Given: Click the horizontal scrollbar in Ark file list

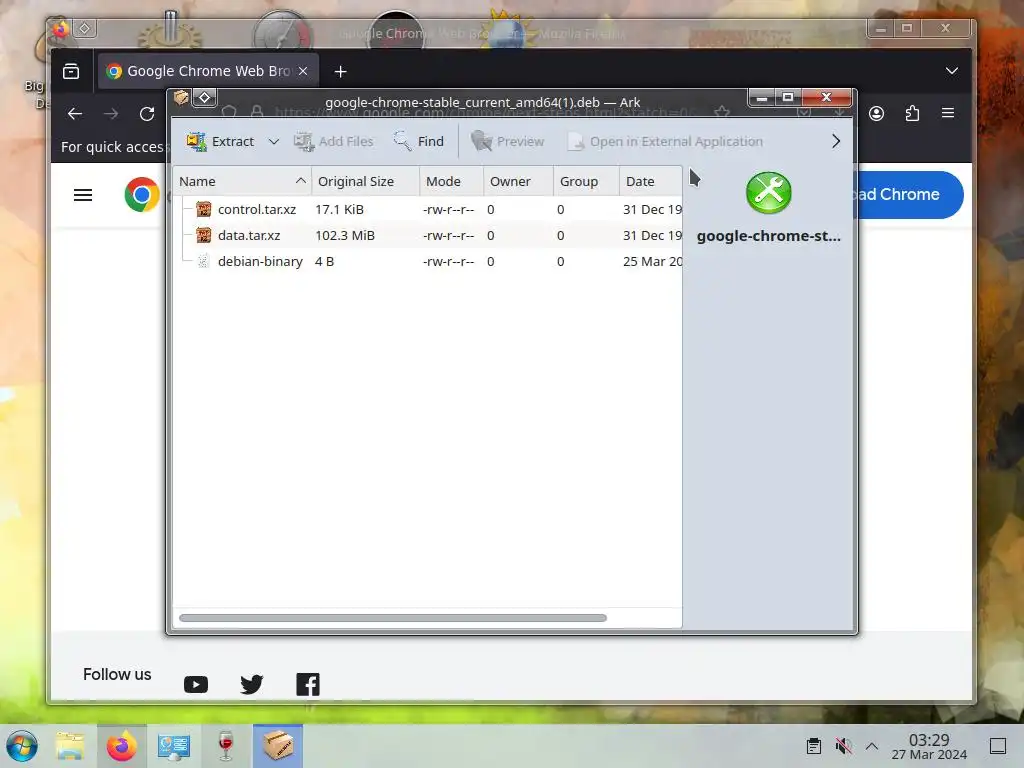Looking at the screenshot, I should [x=392, y=618].
